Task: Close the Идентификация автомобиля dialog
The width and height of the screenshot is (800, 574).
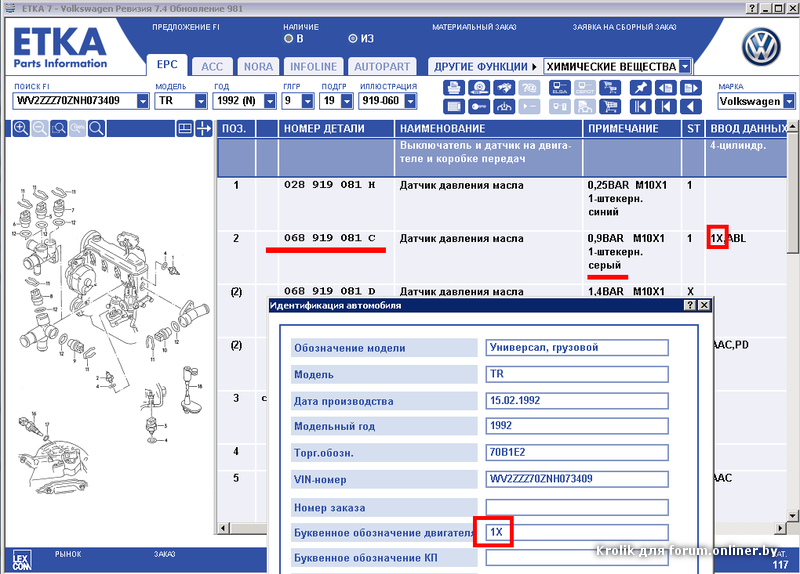Action: pos(704,305)
